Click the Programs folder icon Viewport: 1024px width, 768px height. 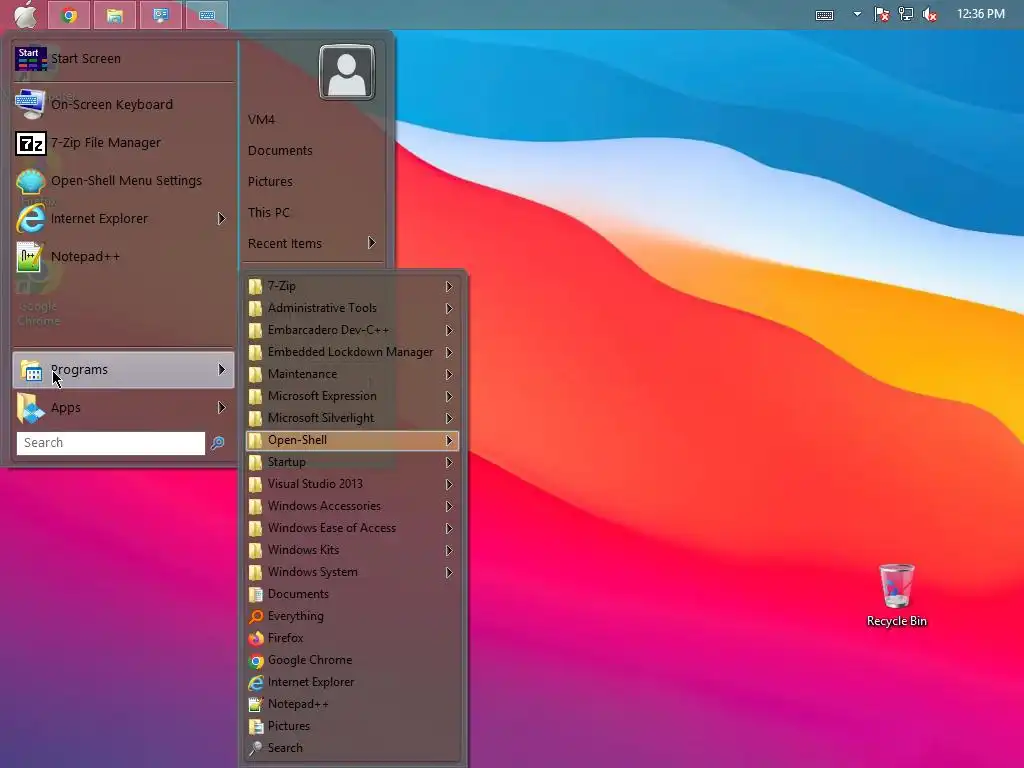[x=31, y=370]
